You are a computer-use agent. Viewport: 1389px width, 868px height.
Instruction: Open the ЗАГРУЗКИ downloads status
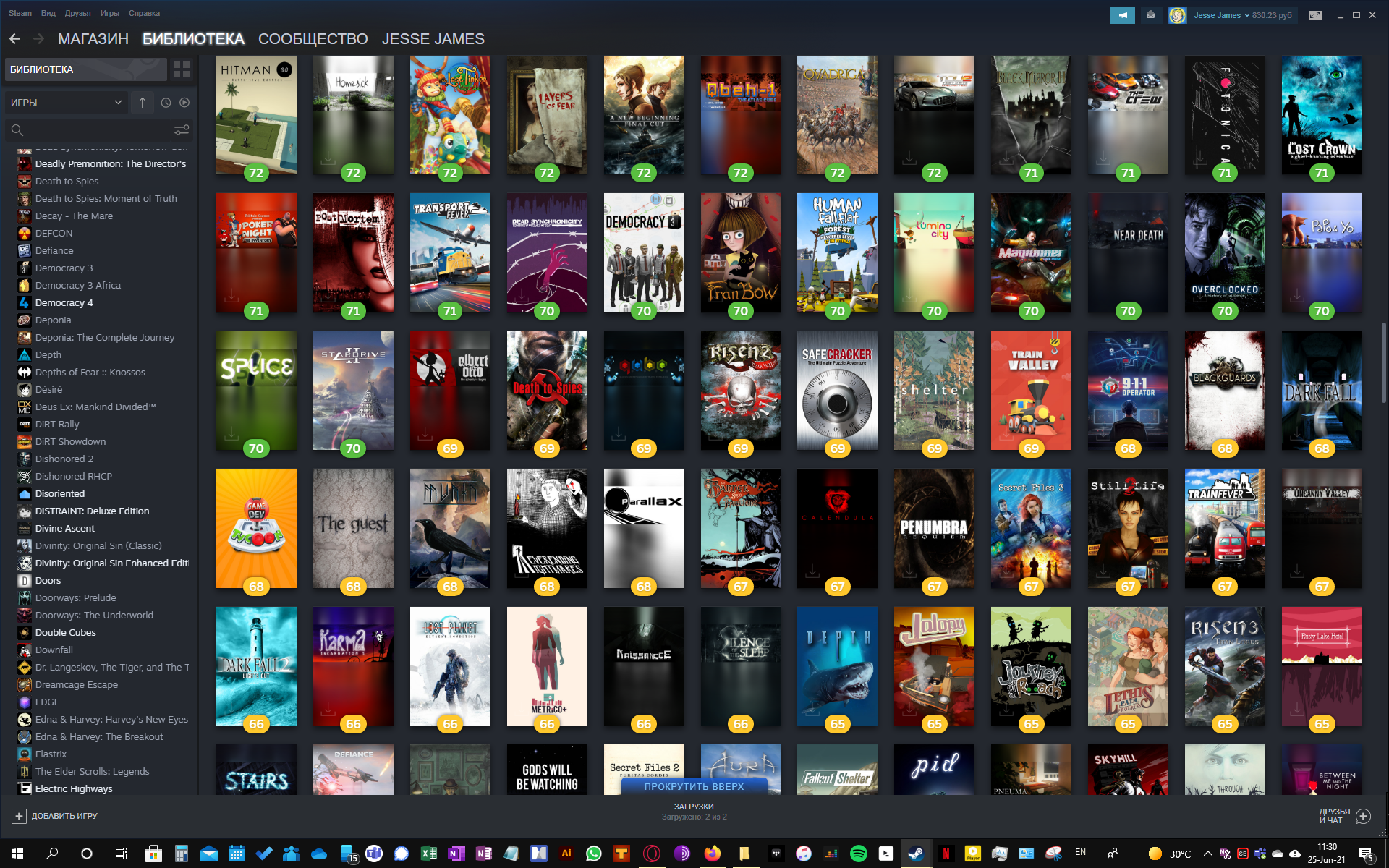[694, 812]
